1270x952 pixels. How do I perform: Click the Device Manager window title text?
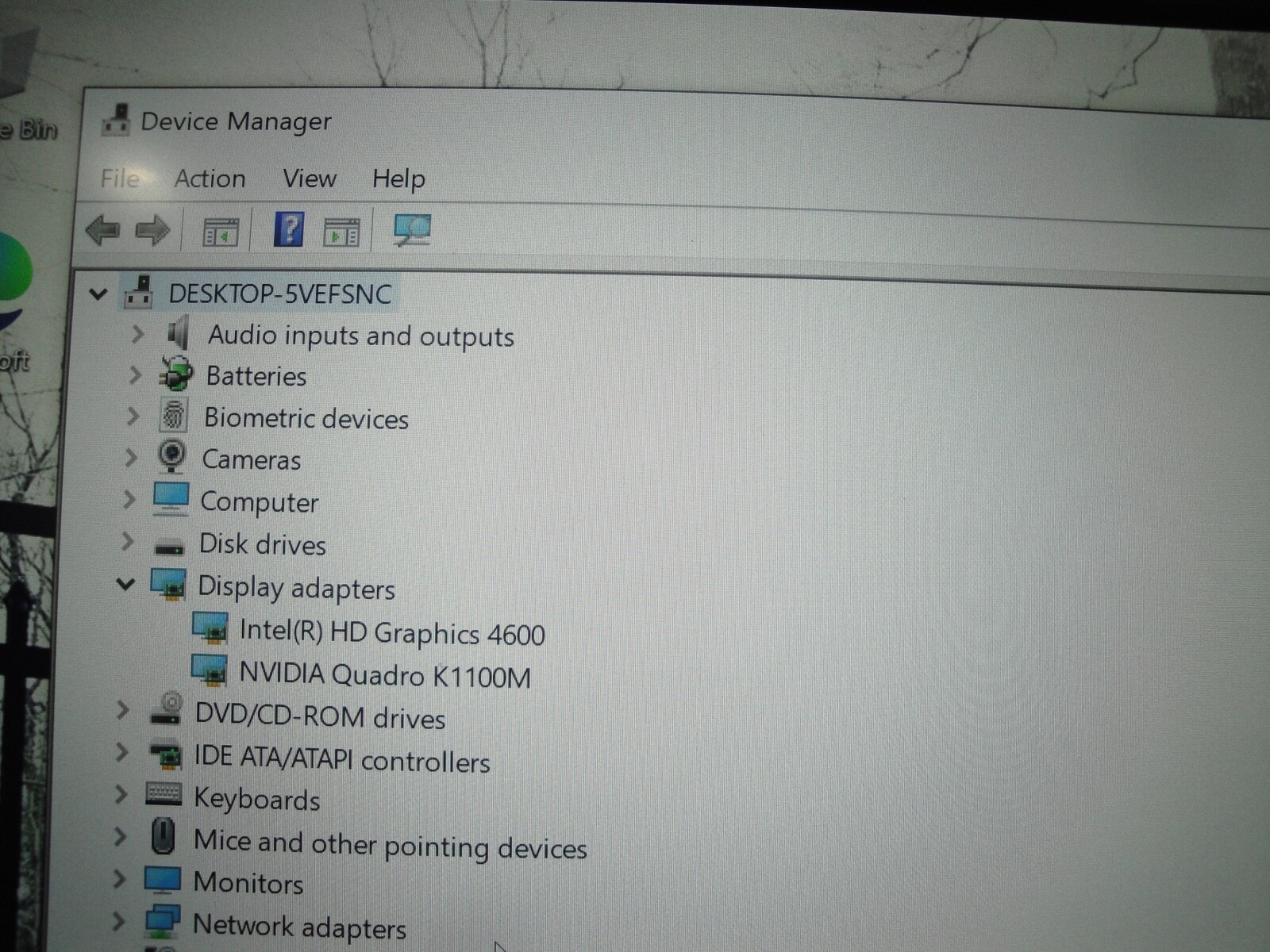(236, 122)
